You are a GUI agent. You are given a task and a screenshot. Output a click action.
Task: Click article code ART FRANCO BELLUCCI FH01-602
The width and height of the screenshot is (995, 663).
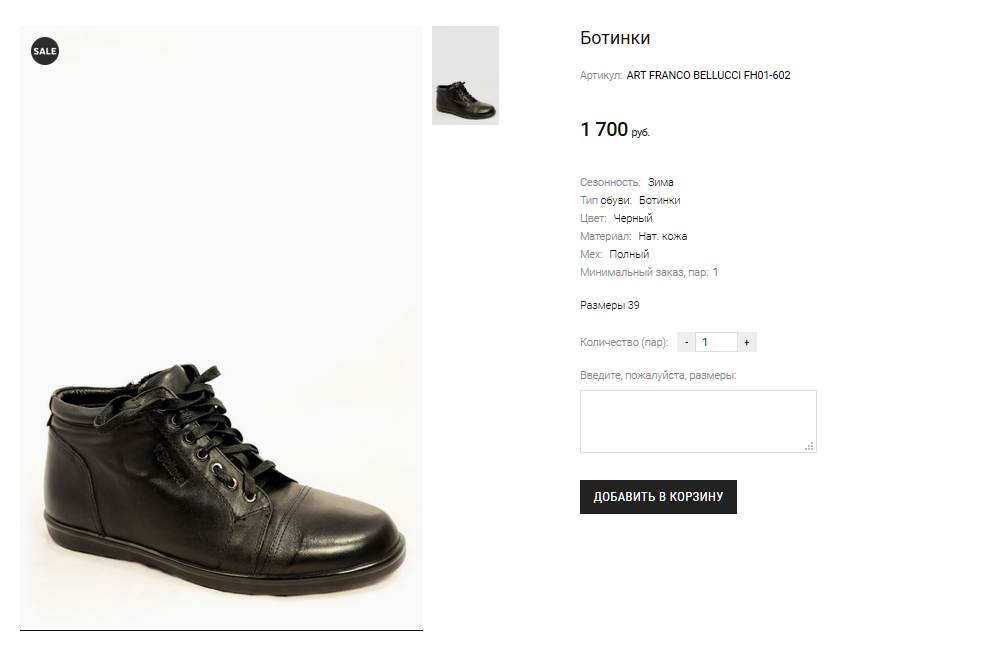click(708, 75)
